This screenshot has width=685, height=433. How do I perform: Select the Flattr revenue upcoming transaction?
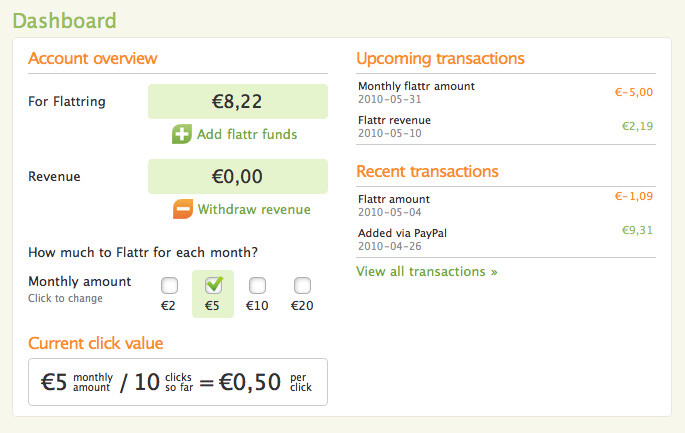coord(506,127)
